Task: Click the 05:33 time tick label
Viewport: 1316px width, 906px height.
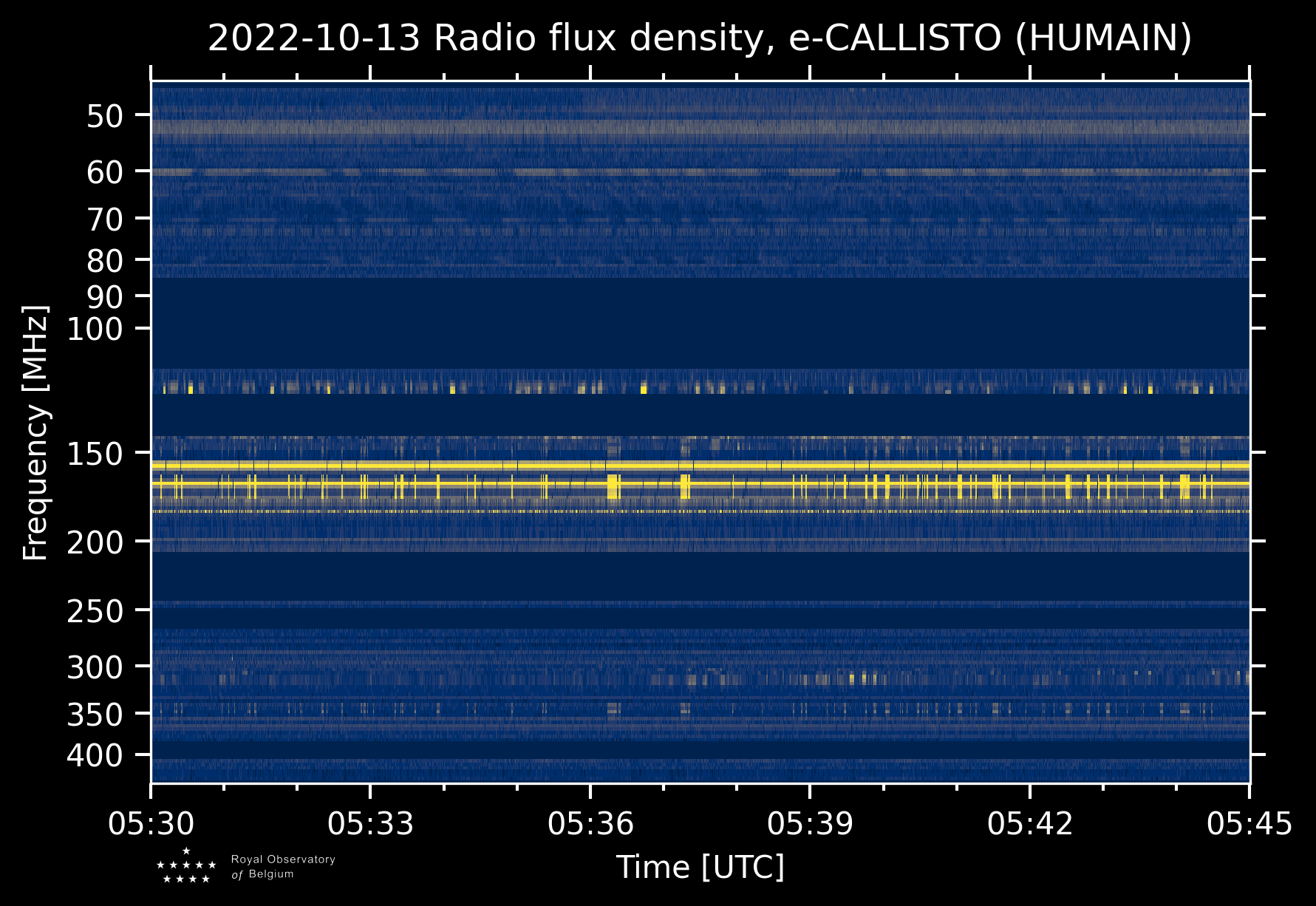Action: tap(370, 823)
